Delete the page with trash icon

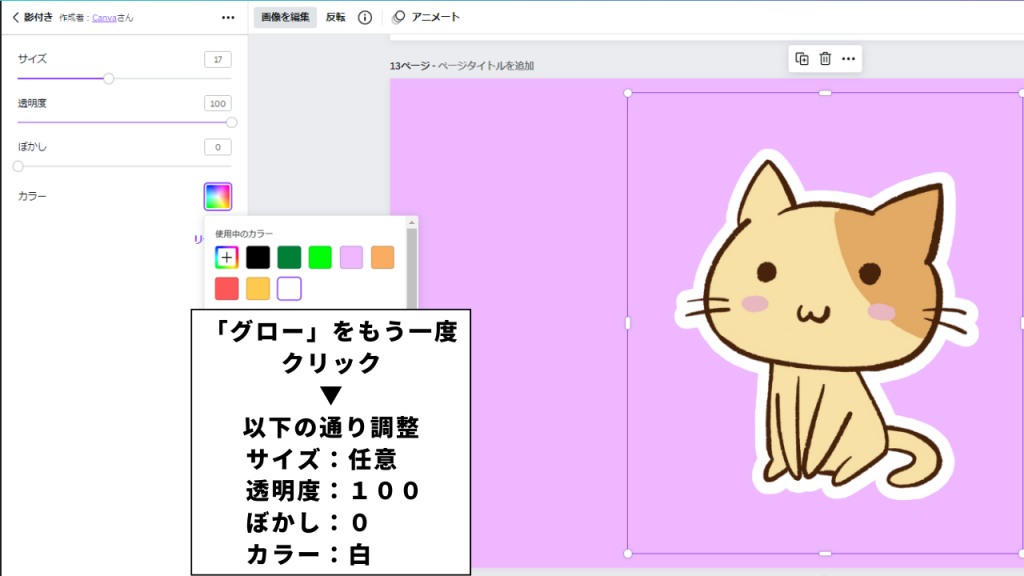825,59
